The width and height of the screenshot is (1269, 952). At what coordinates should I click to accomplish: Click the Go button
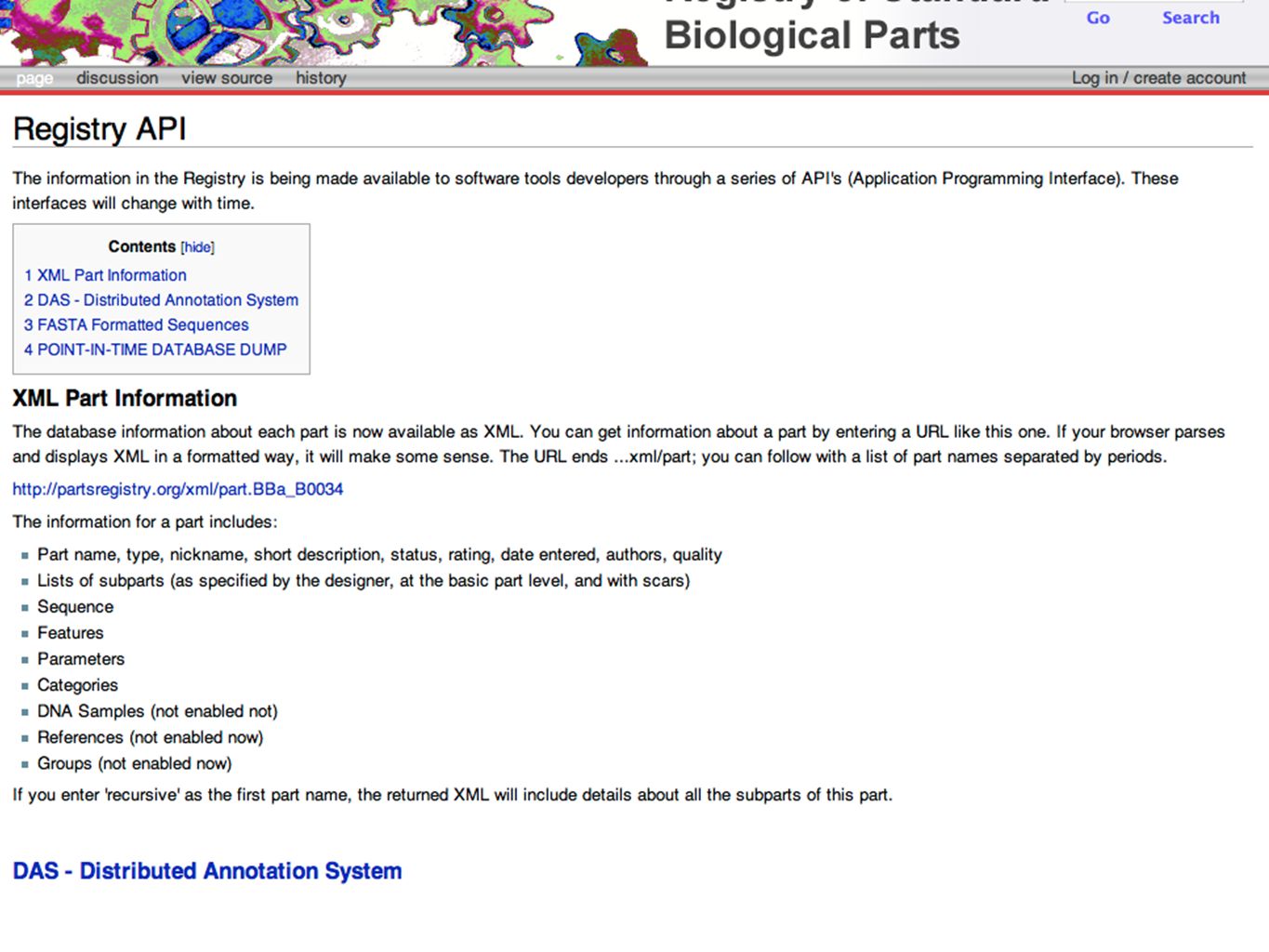pyautogui.click(x=1098, y=18)
